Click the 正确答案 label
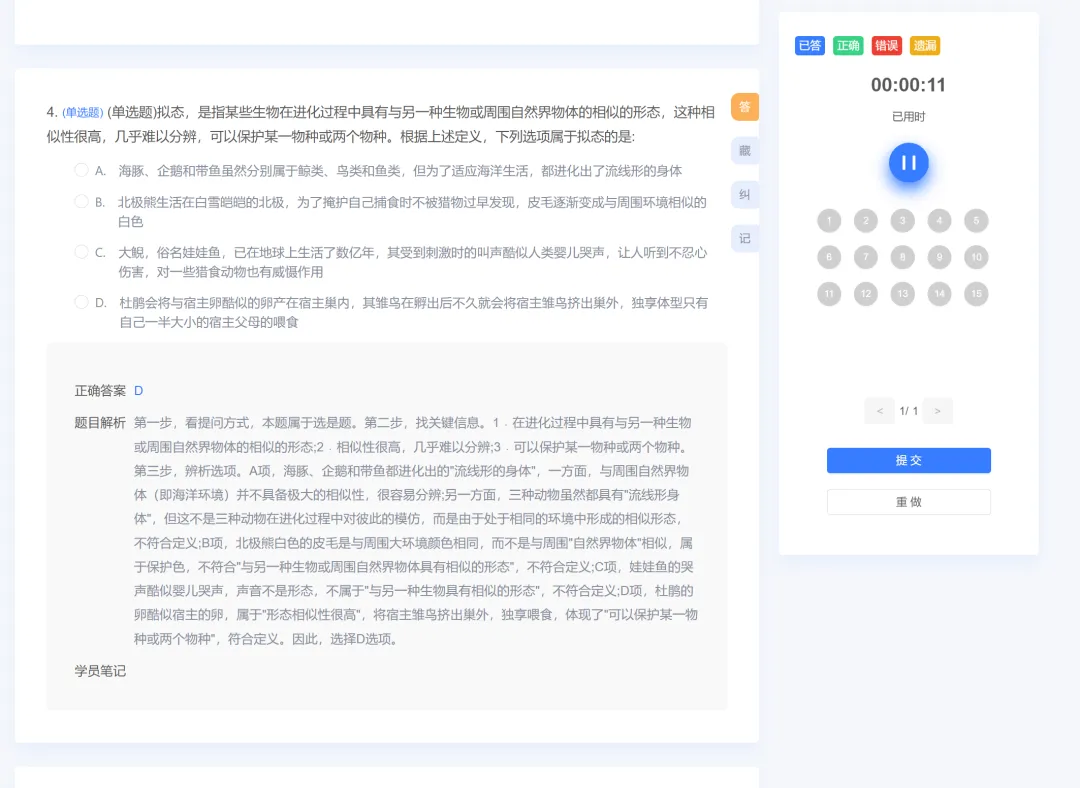The width and height of the screenshot is (1080, 788). point(100,391)
